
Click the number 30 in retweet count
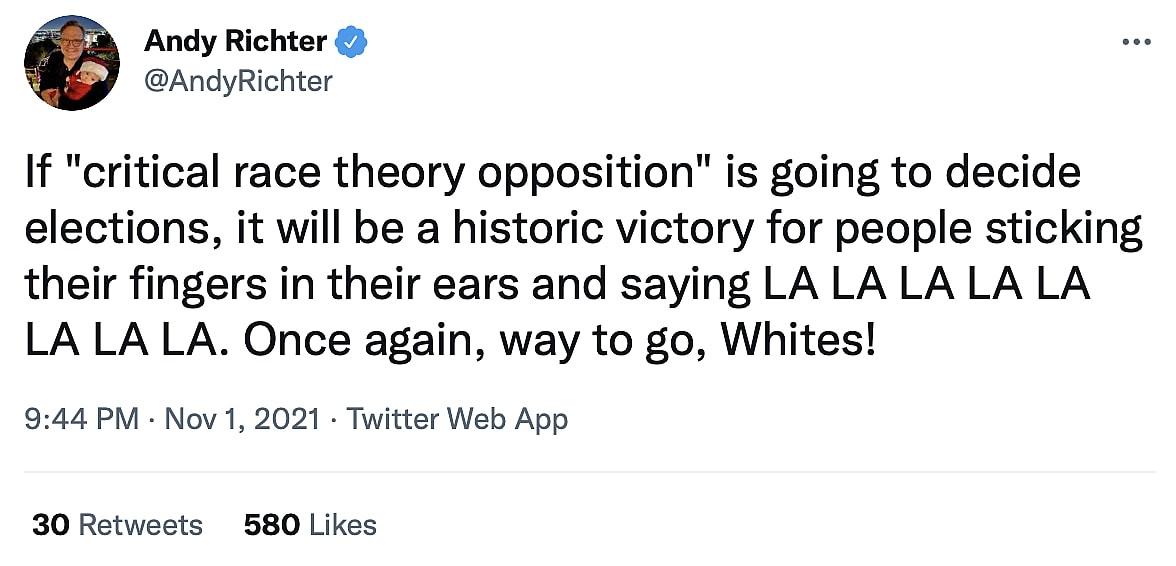coord(50,525)
